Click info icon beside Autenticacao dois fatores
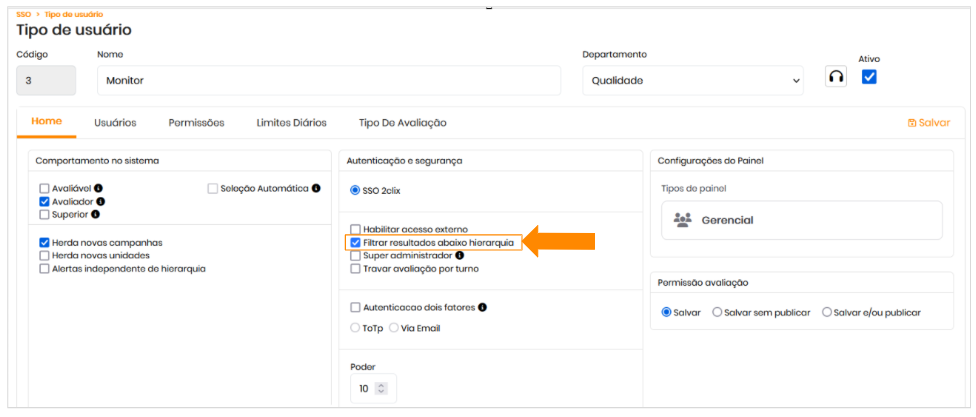976x417 pixels. [482, 307]
